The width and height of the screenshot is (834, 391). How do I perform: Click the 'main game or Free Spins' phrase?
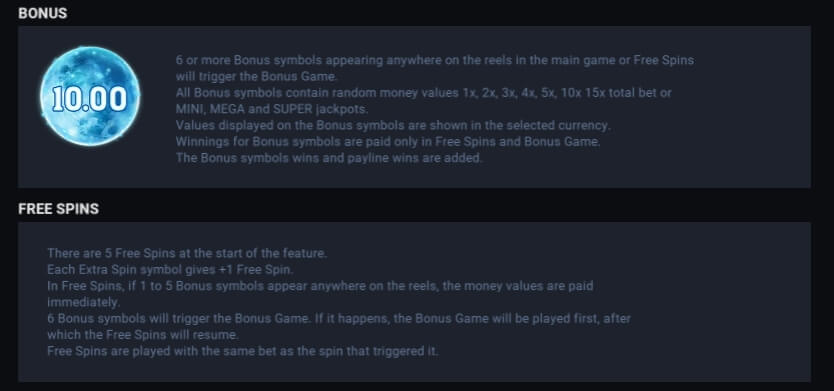[612, 60]
